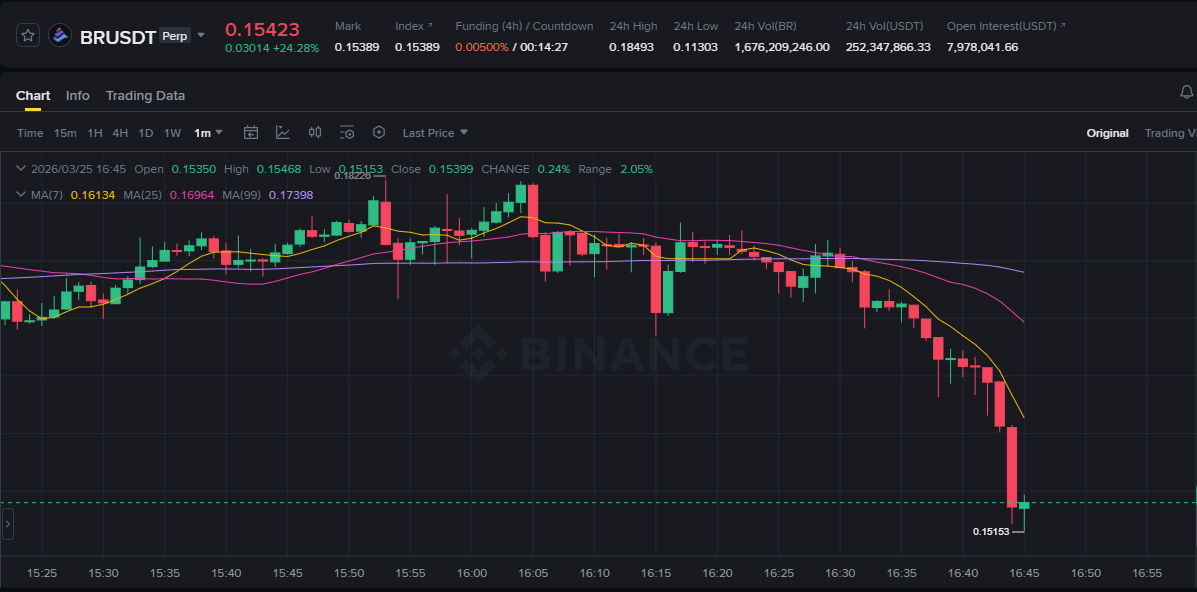Open the BRUSDT symbol selector dropdown arrow
Screen dimensions: 1197x592
point(201,35)
